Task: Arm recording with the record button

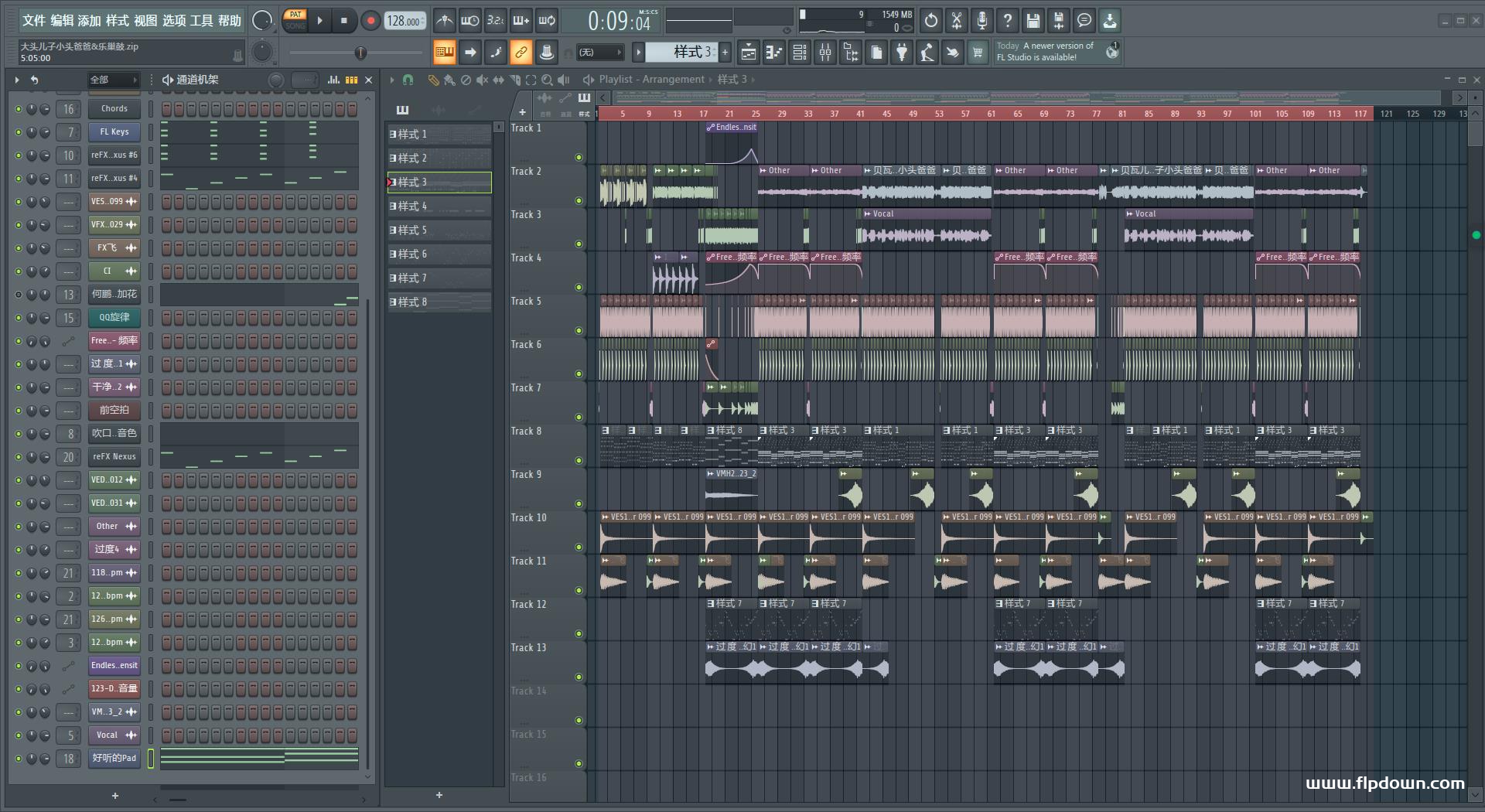Action: click(x=370, y=21)
